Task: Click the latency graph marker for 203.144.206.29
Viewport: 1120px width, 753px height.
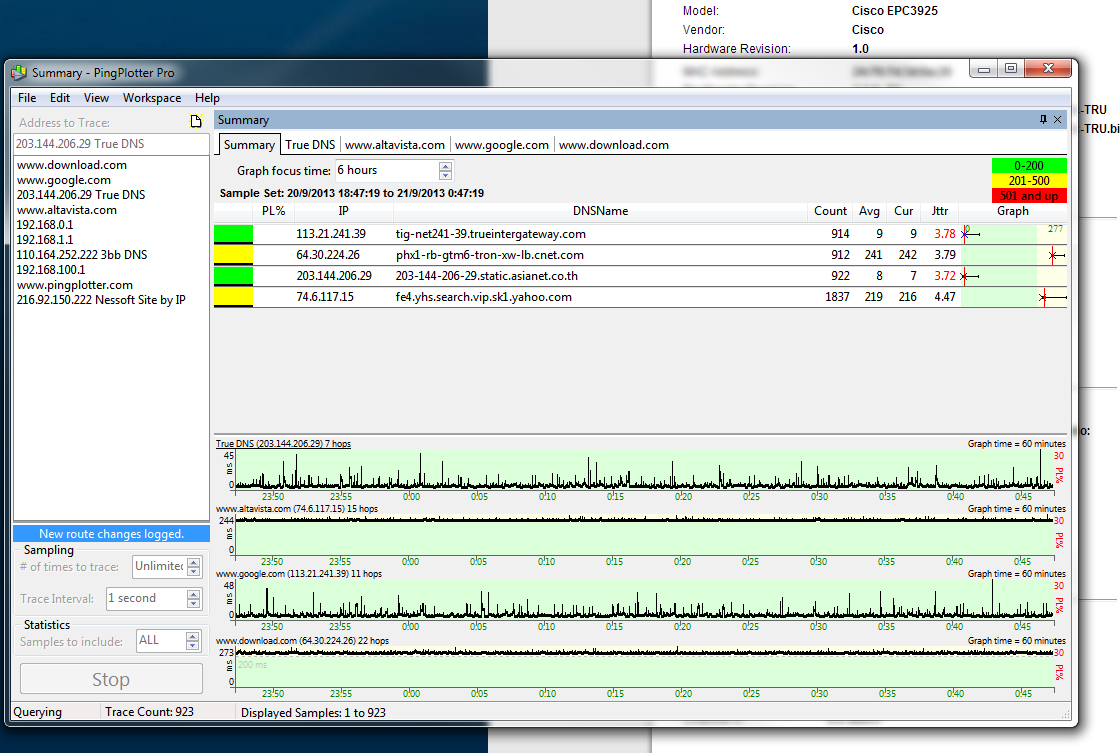Action: point(964,276)
